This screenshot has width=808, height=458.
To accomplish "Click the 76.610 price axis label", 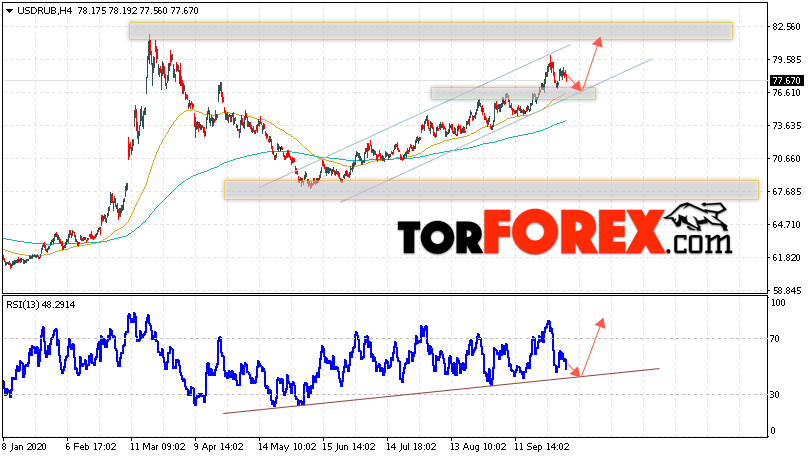I will [x=787, y=93].
